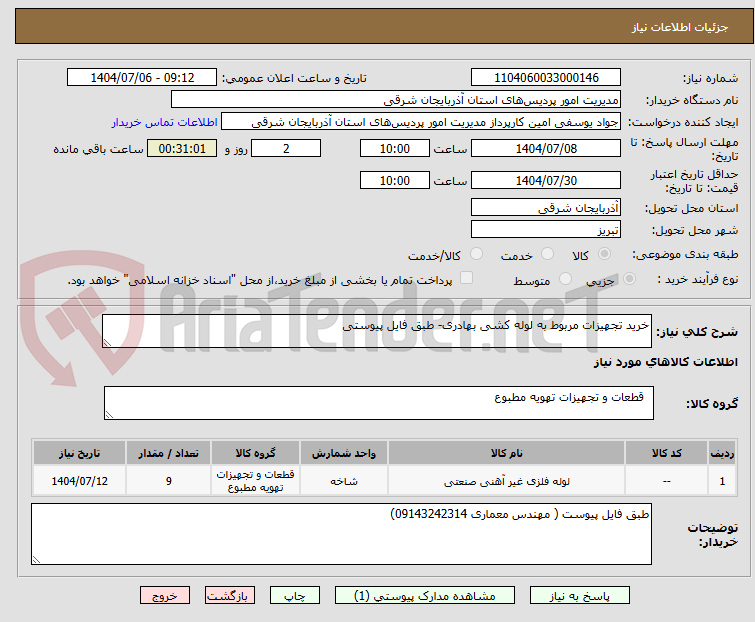
Task: Click the price validity time field 10:00
Action: click(395, 181)
